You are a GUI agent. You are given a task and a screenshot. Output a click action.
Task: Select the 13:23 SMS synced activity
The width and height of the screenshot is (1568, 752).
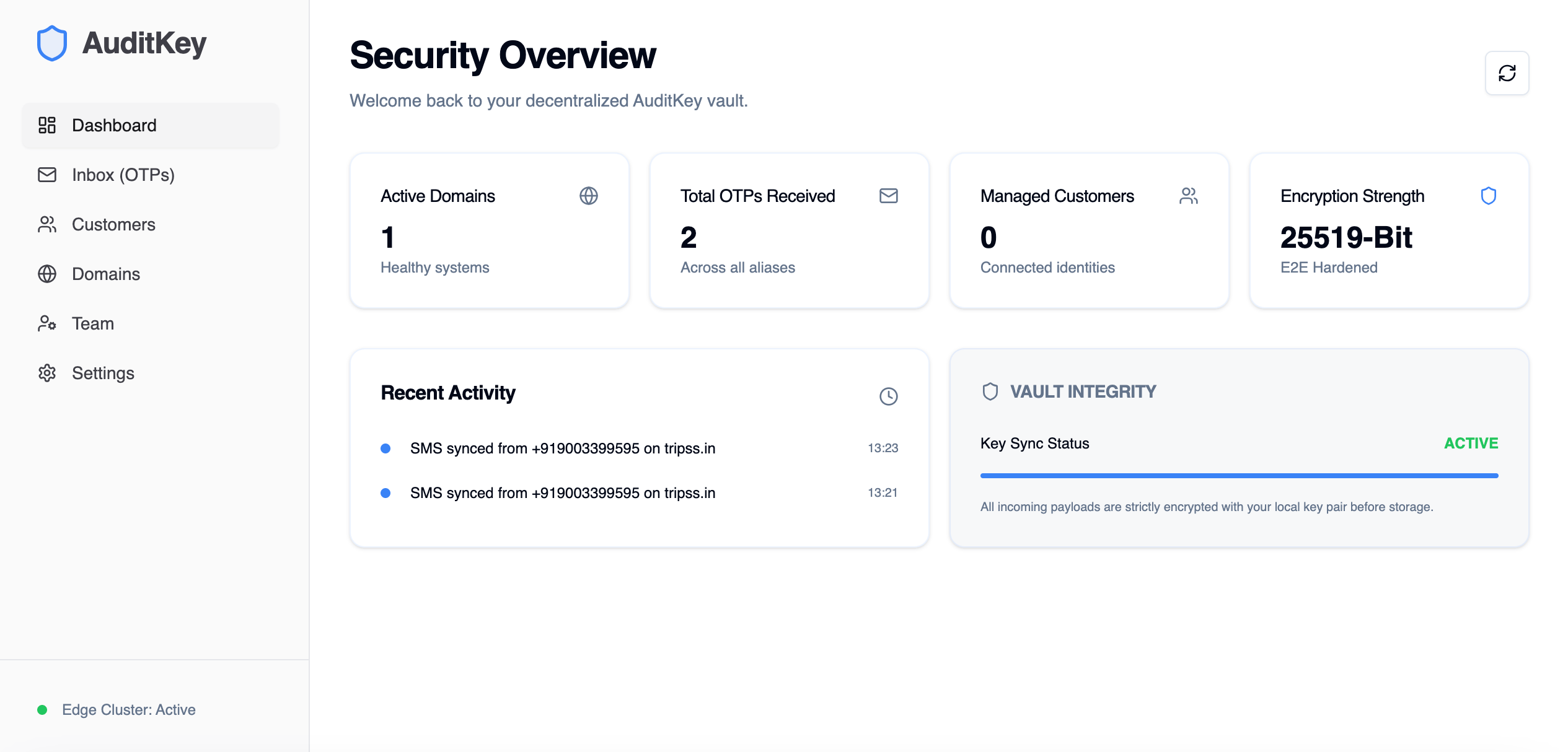(562, 448)
